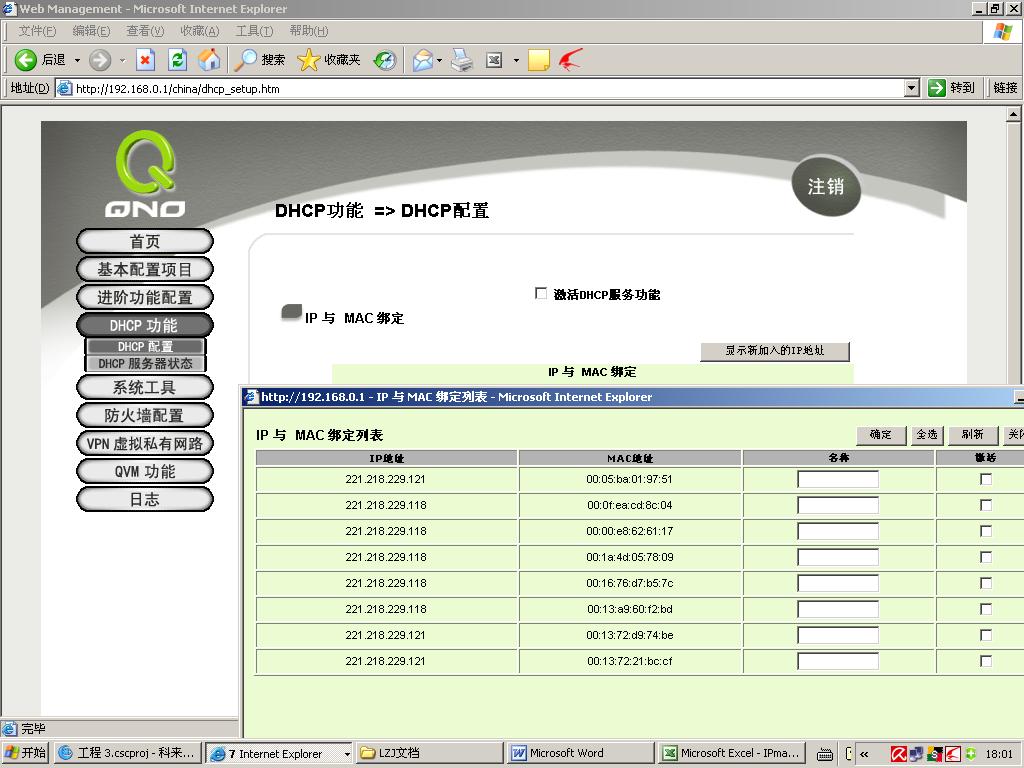The image size is (1024, 768).
Task: Switch to Microsoft Word in the taskbar
Action: [x=567, y=753]
